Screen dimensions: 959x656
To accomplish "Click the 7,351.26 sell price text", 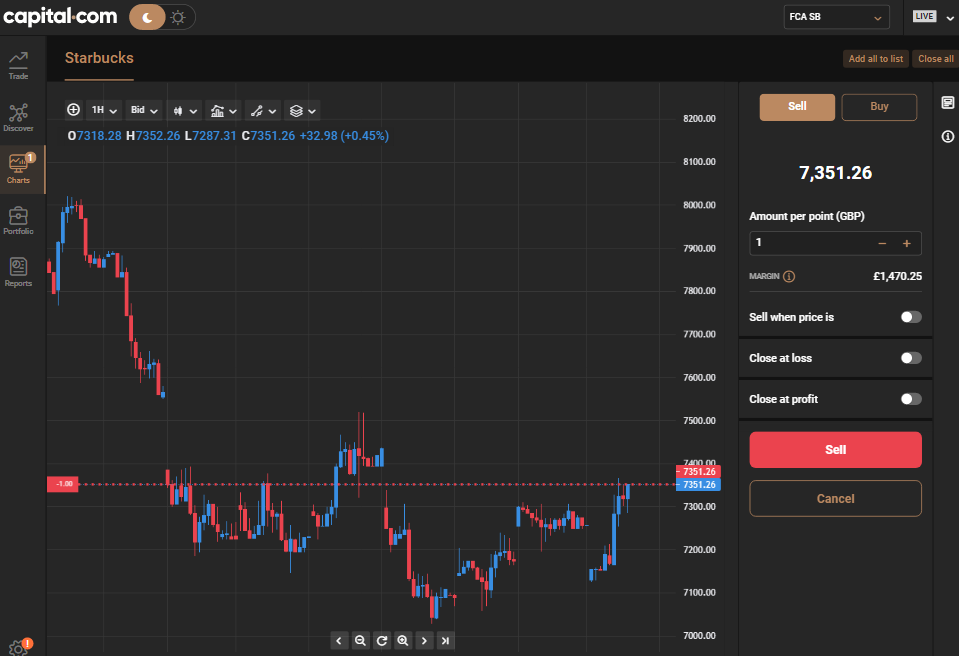I will point(835,173).
